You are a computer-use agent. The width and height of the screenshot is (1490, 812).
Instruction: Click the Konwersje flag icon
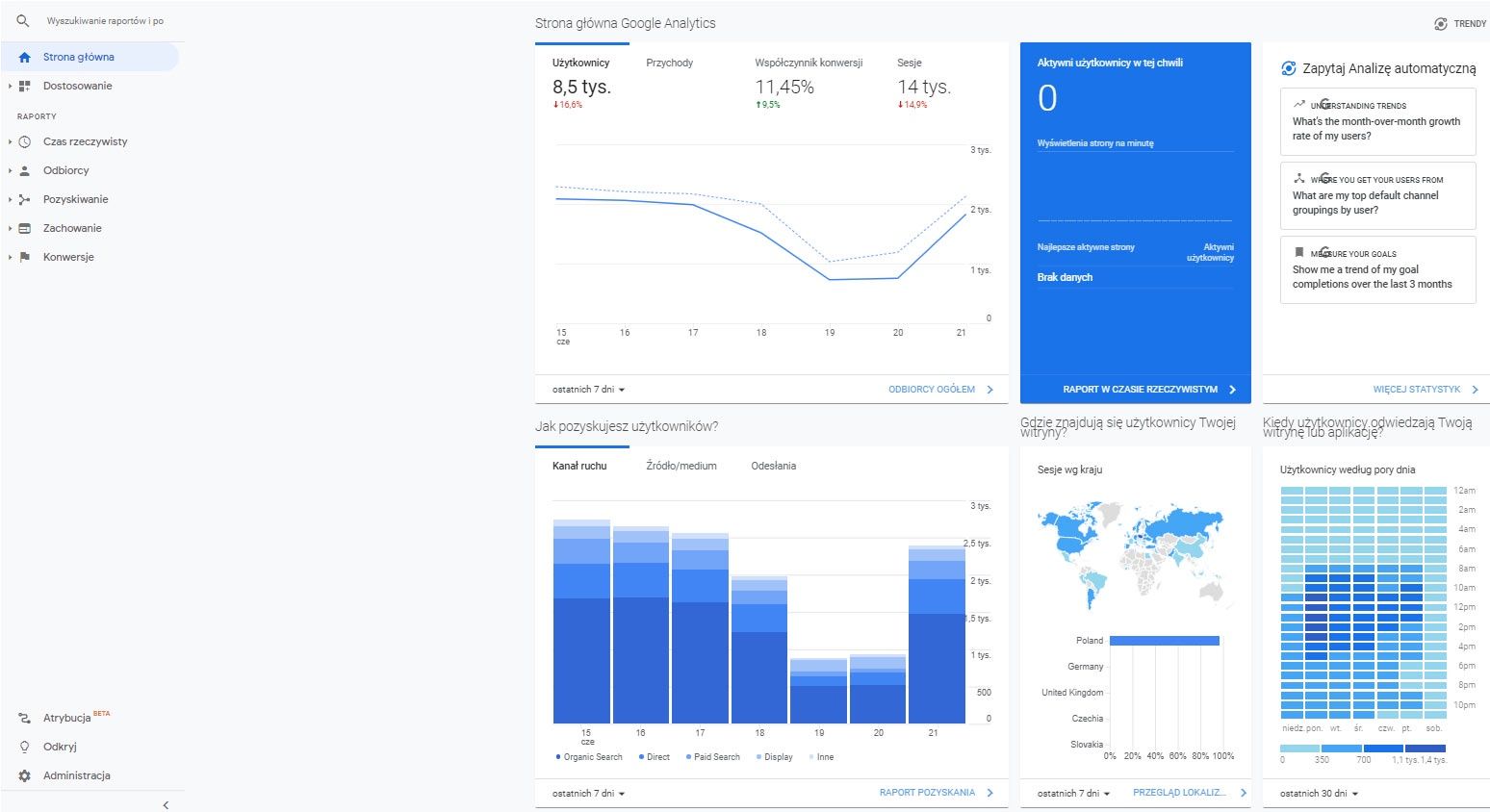click(x=25, y=257)
